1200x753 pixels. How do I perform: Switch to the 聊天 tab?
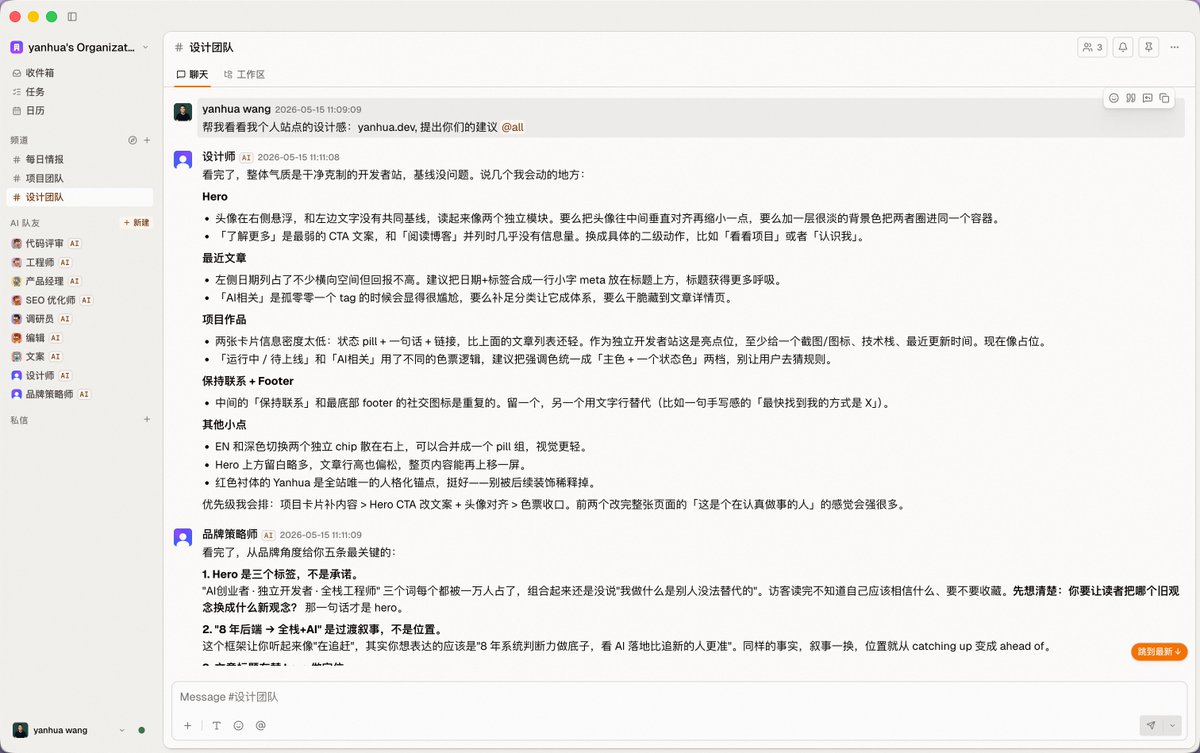pyautogui.click(x=192, y=75)
